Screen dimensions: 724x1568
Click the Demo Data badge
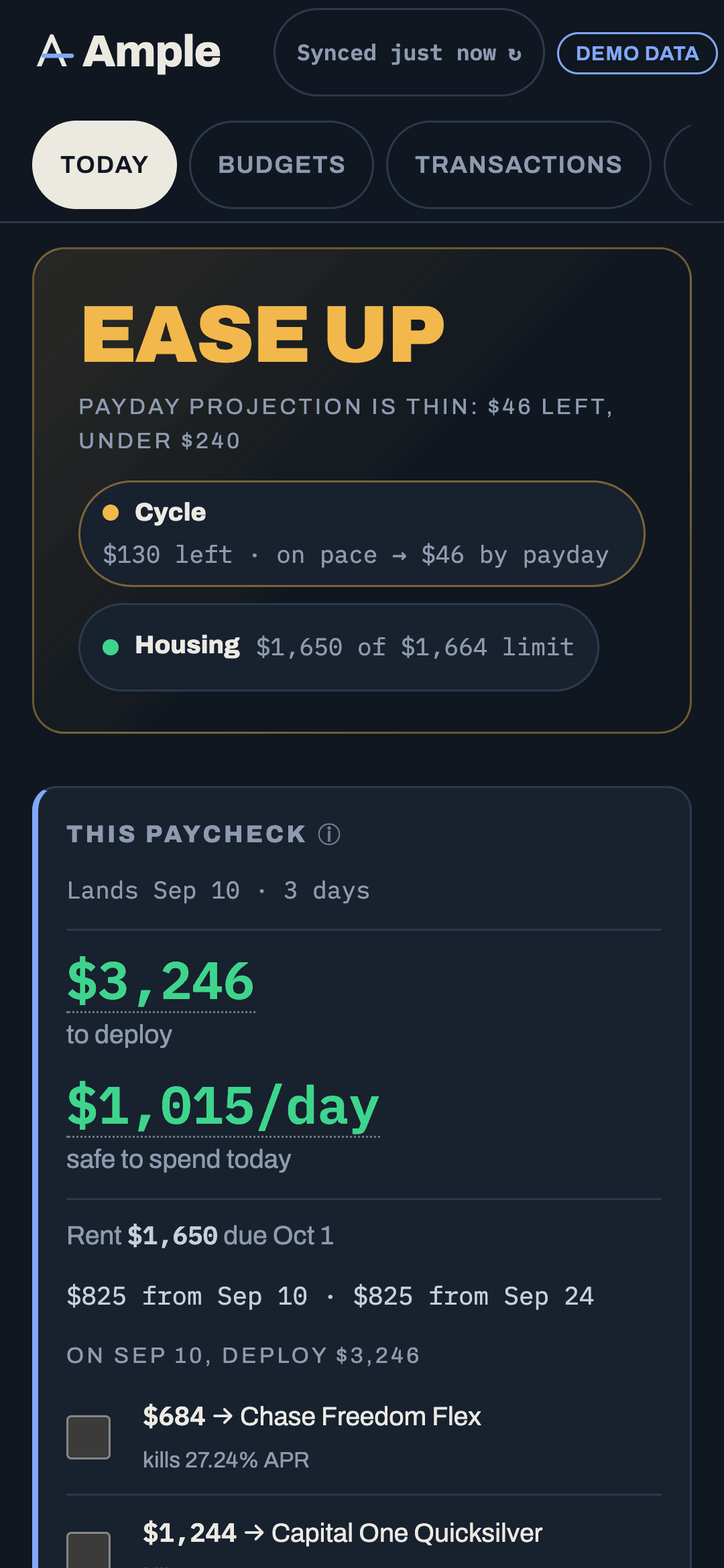click(638, 53)
